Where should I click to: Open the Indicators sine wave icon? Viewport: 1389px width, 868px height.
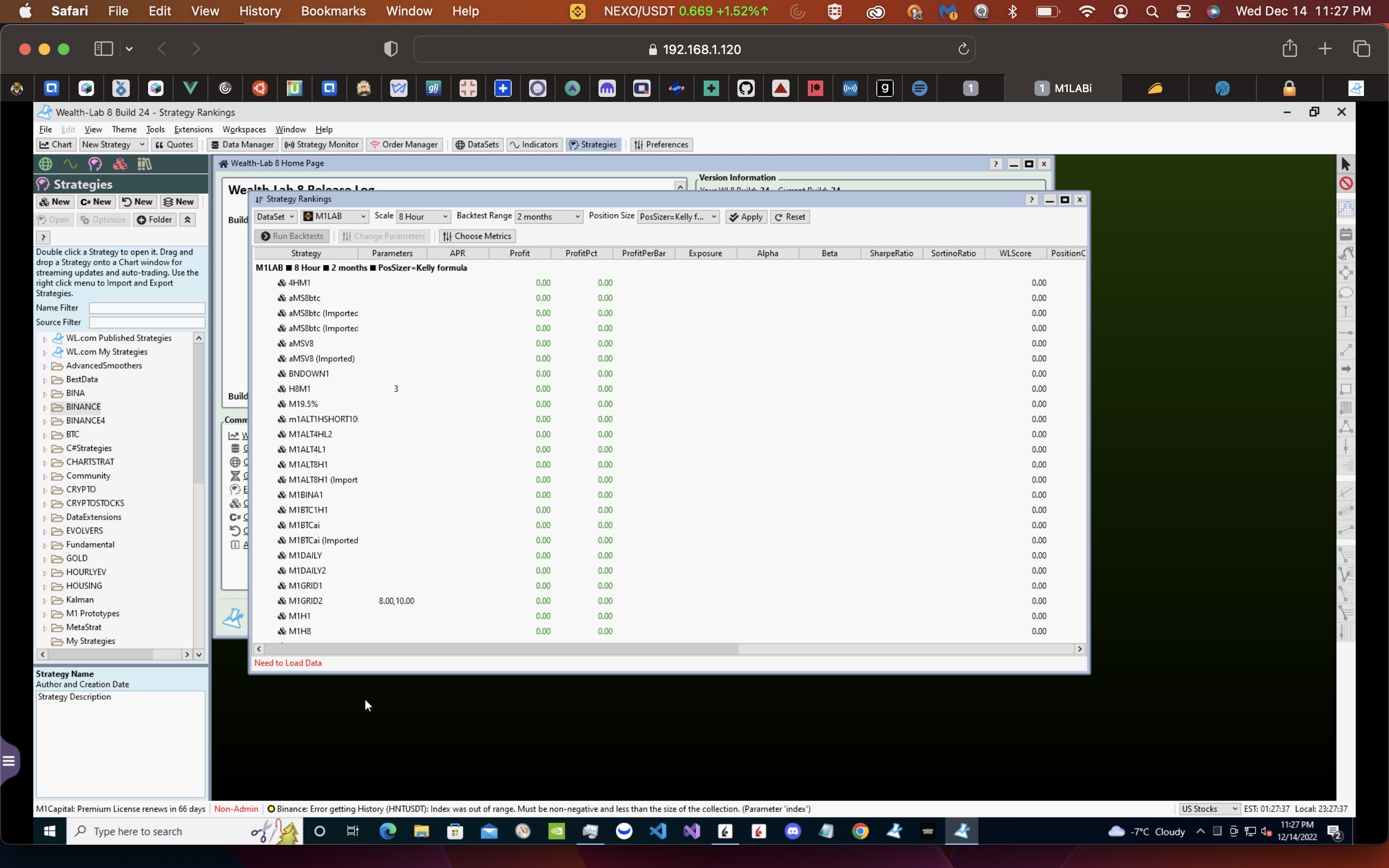click(x=70, y=164)
